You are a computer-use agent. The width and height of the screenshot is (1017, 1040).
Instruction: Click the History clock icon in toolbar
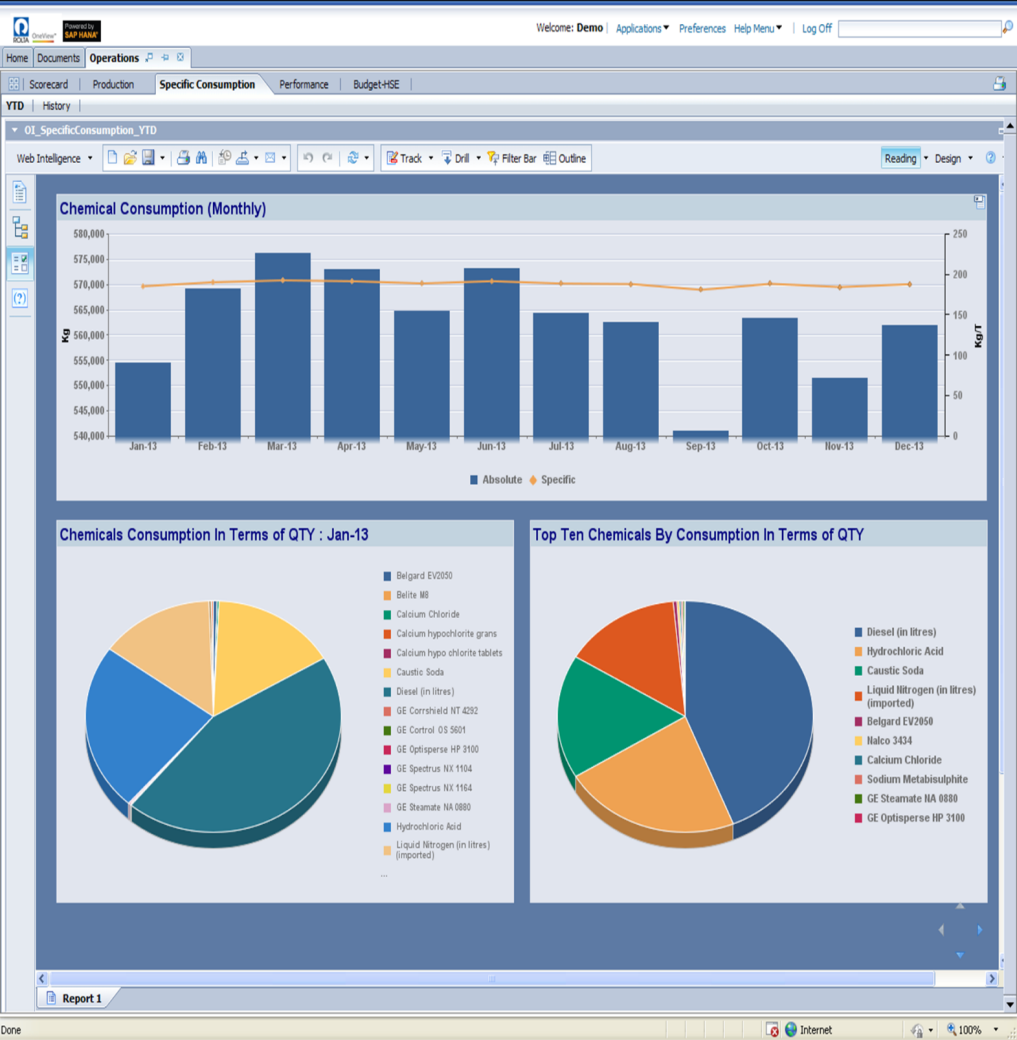pos(225,158)
